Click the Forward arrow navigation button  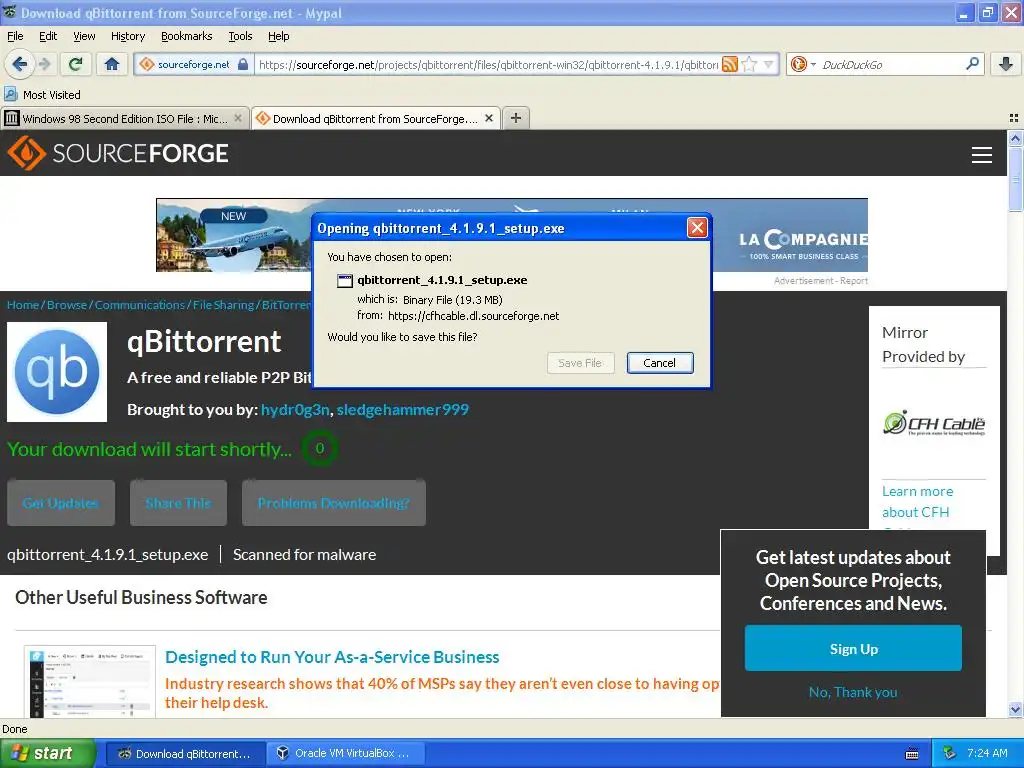pos(44,64)
